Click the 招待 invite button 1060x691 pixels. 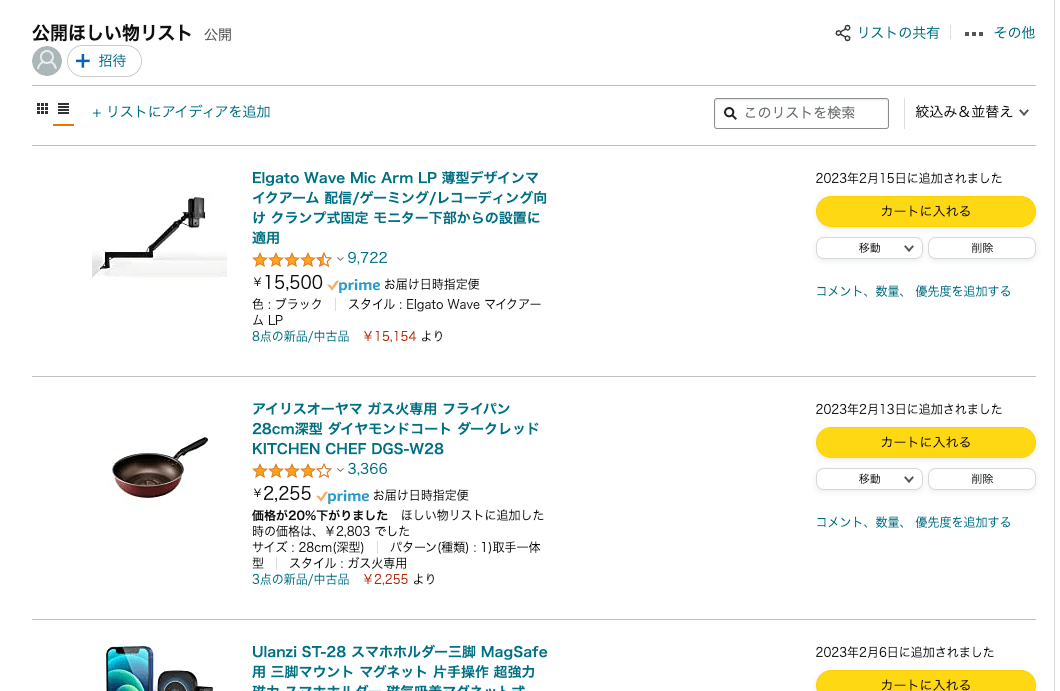[104, 61]
